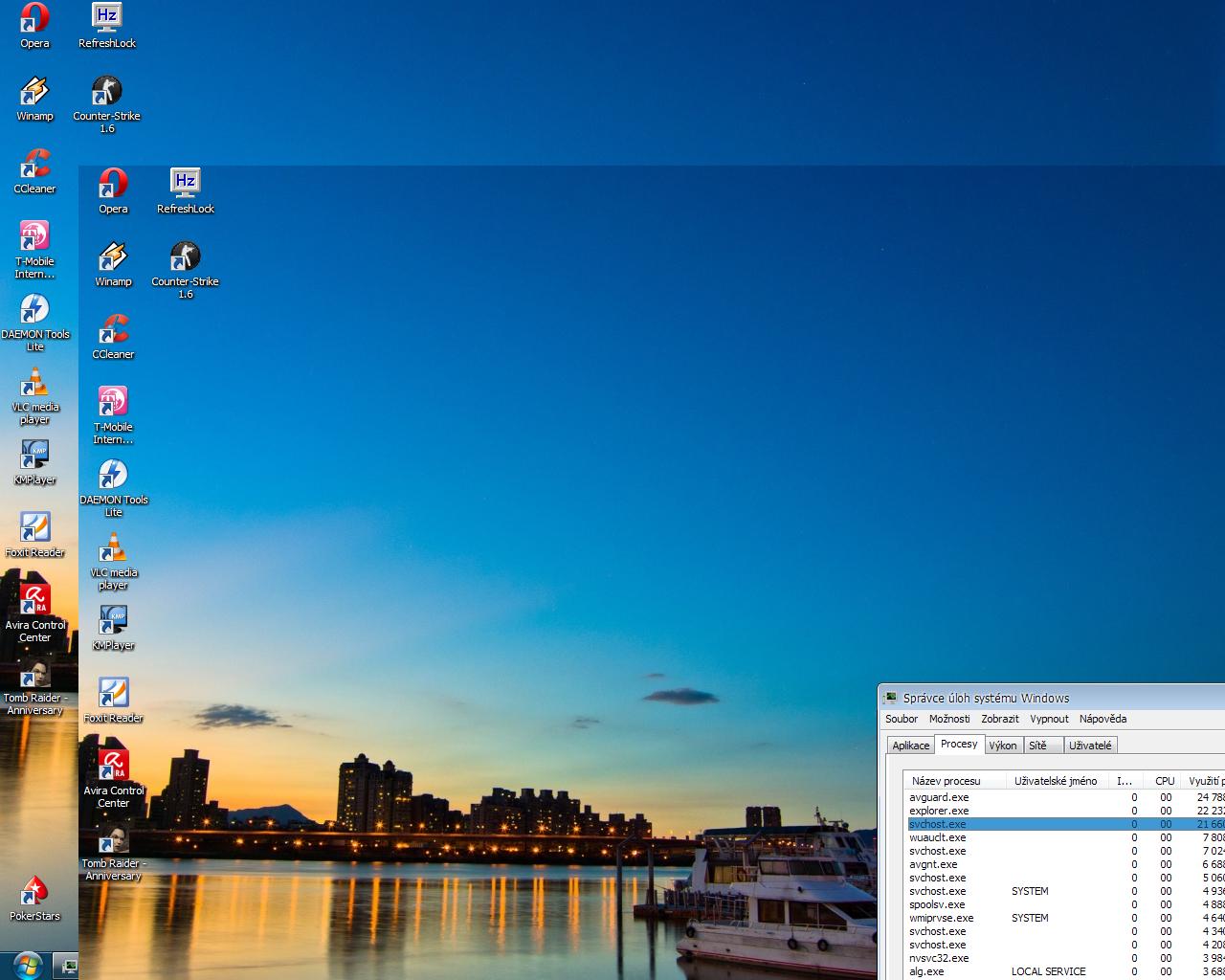This screenshot has width=1225, height=980.
Task: Switch to the Aplikace tab
Action: point(910,746)
